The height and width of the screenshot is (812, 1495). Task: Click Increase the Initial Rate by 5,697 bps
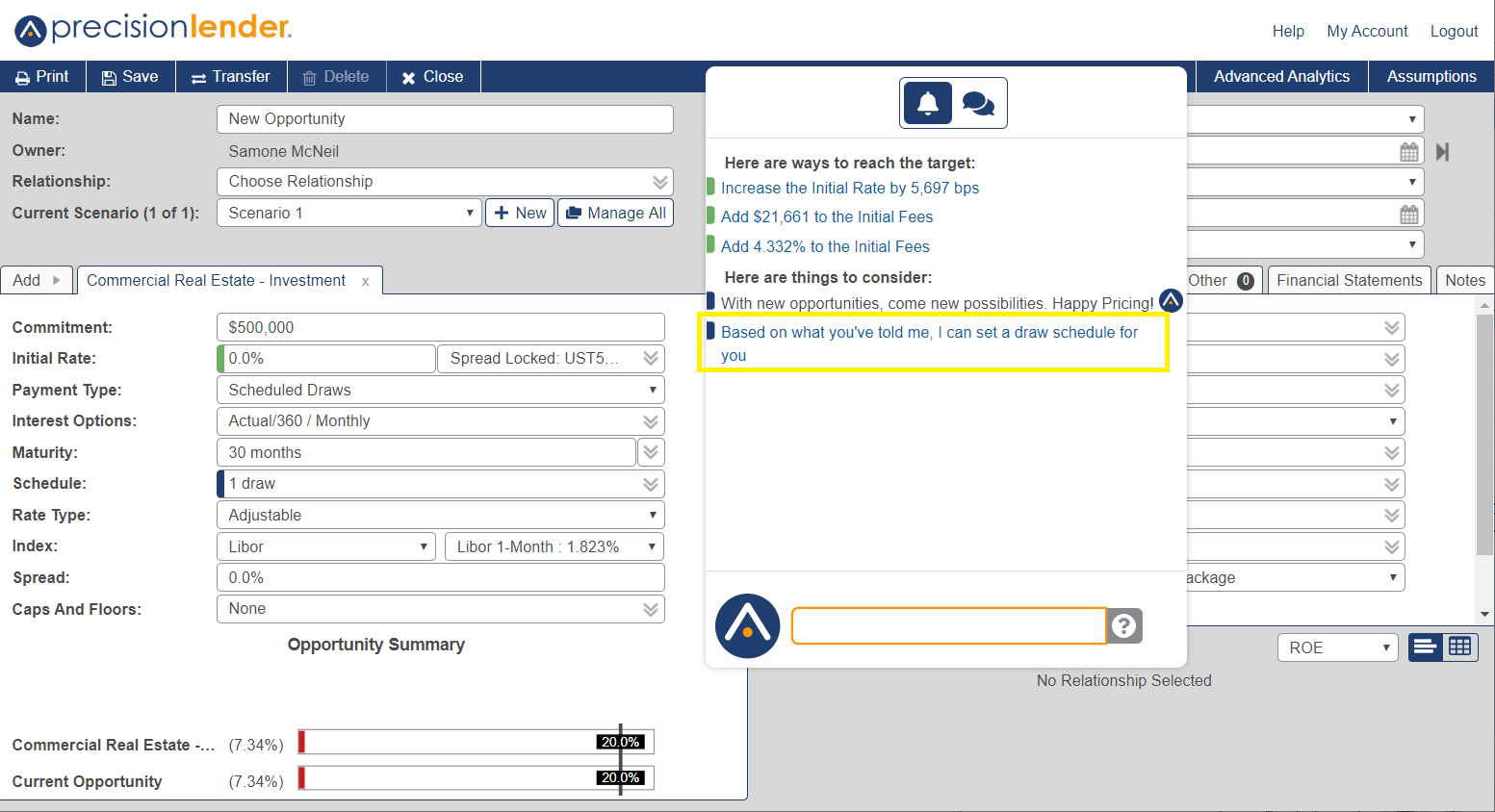(x=850, y=188)
